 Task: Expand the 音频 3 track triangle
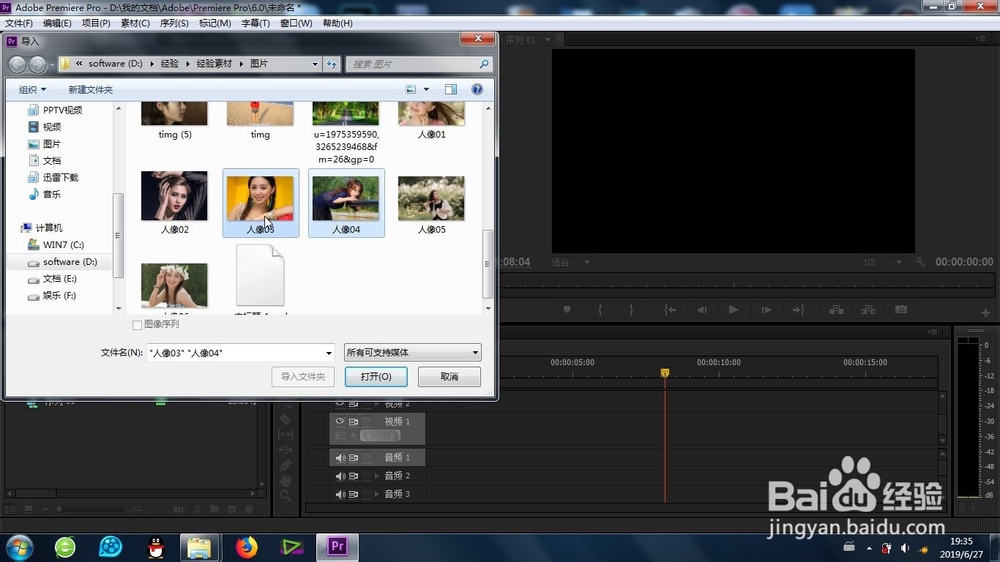click(x=376, y=494)
